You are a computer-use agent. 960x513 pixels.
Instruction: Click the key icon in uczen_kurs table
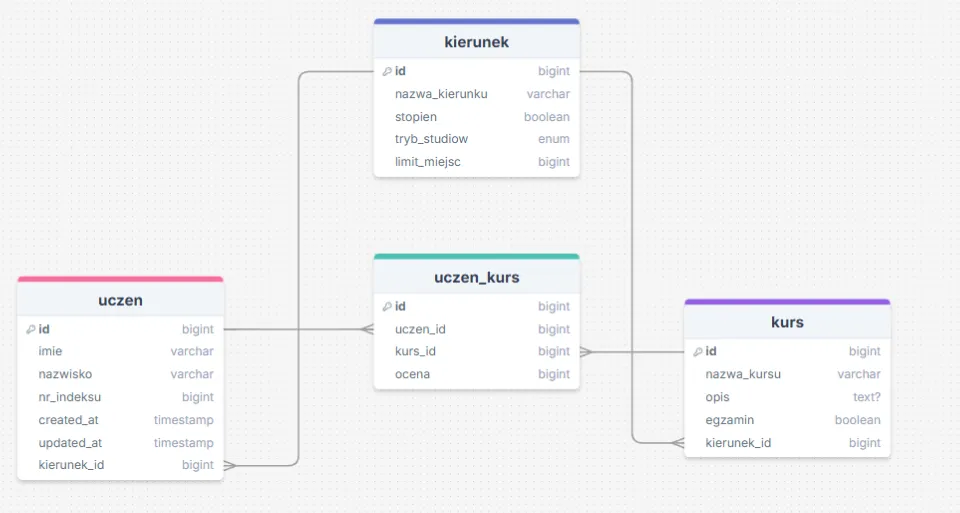(387, 307)
